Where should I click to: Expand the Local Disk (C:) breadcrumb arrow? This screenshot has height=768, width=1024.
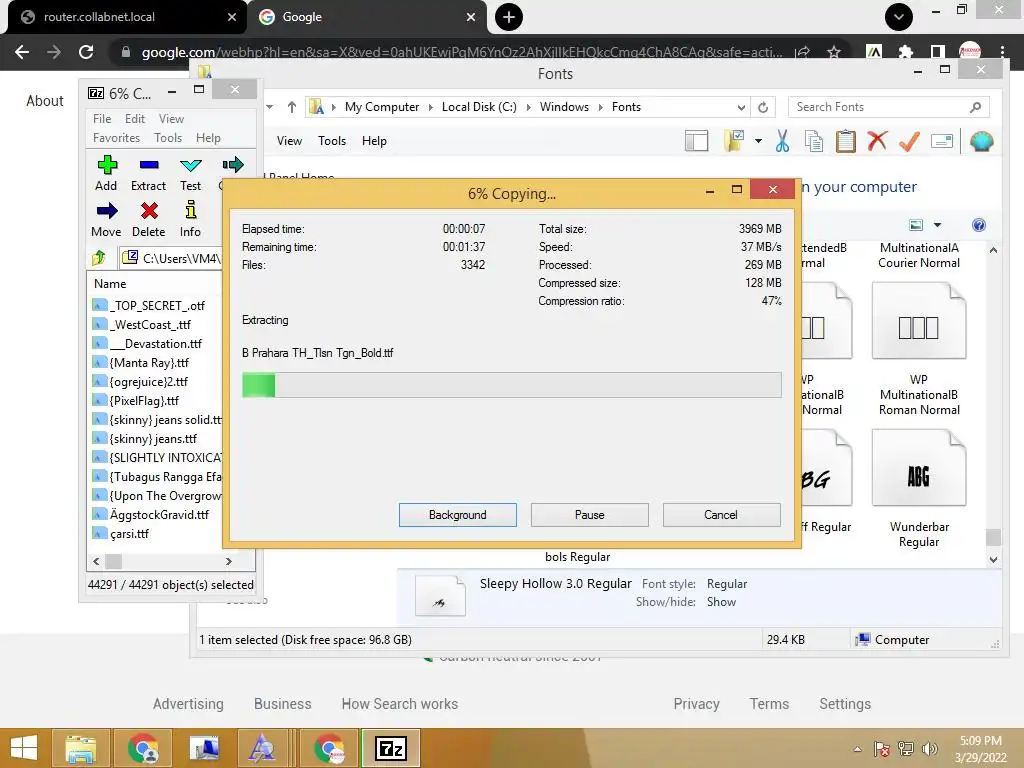click(x=528, y=107)
